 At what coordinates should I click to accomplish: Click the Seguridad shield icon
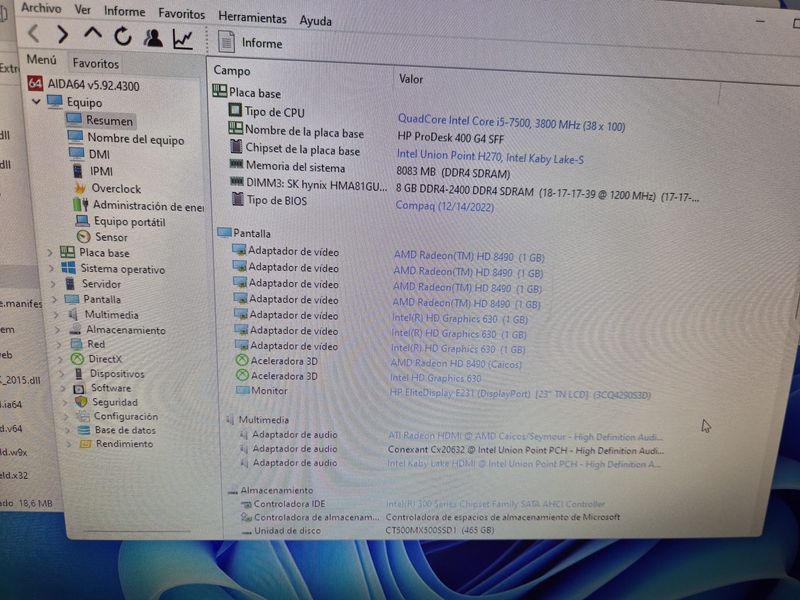81,402
